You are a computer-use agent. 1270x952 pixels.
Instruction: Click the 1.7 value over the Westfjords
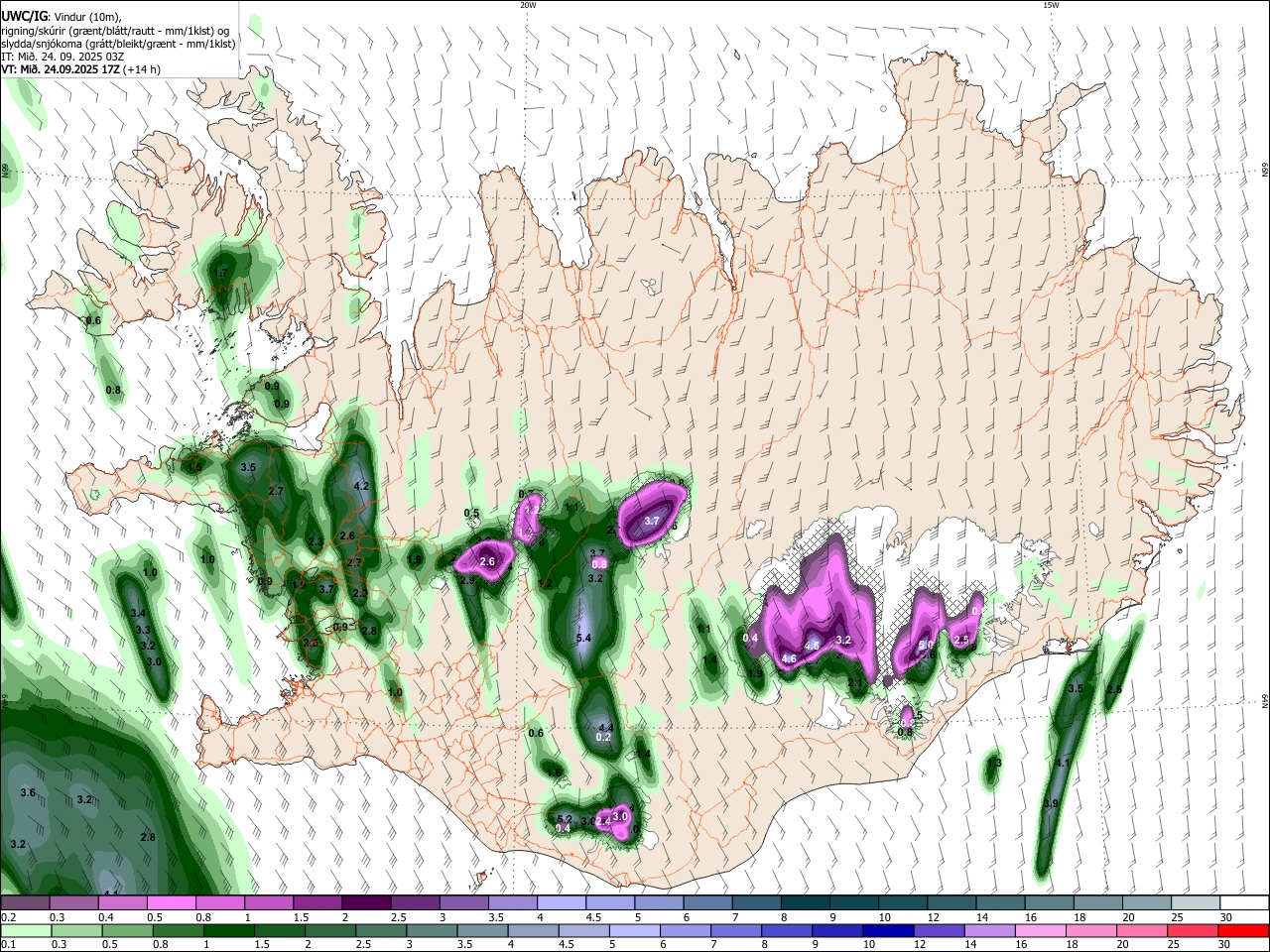(x=221, y=272)
